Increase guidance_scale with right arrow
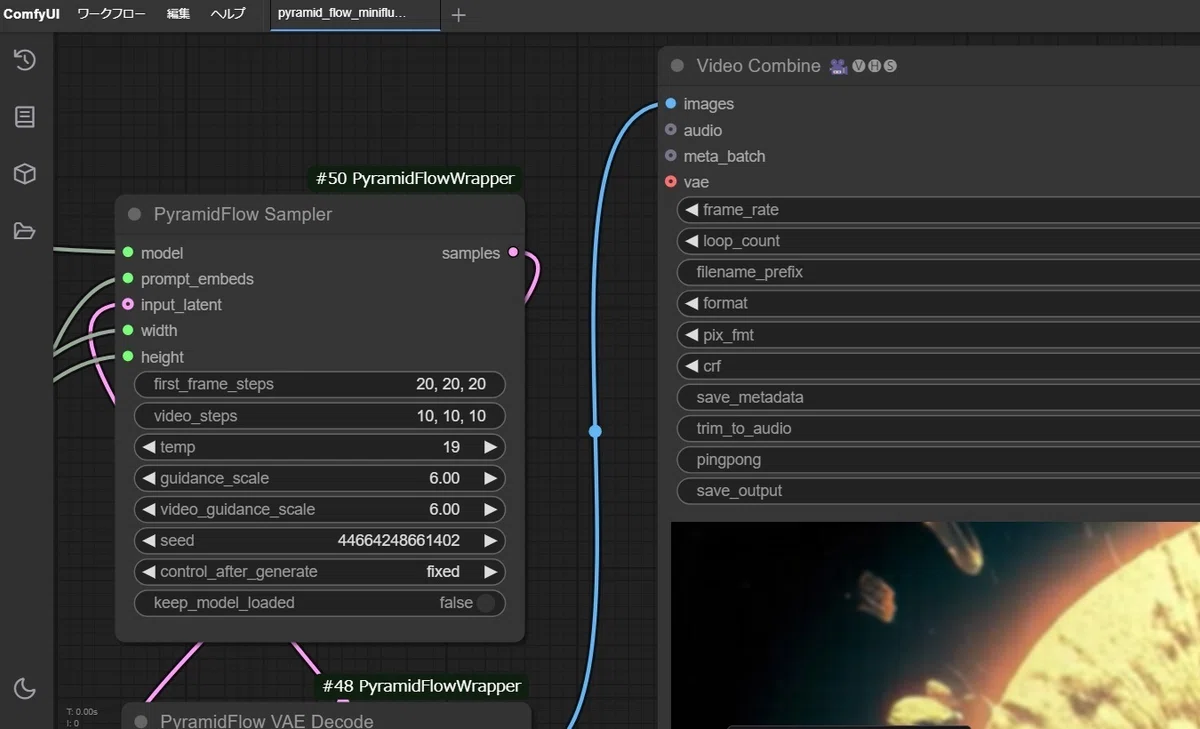This screenshot has height=729, width=1200. click(x=490, y=478)
